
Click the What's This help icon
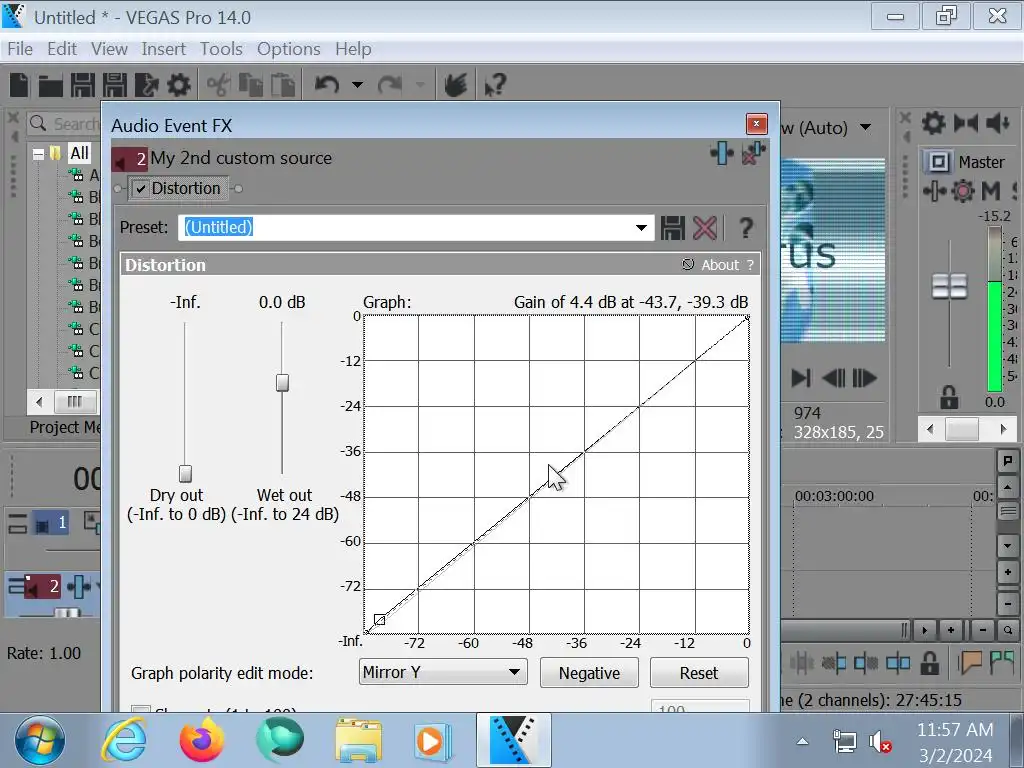click(495, 85)
